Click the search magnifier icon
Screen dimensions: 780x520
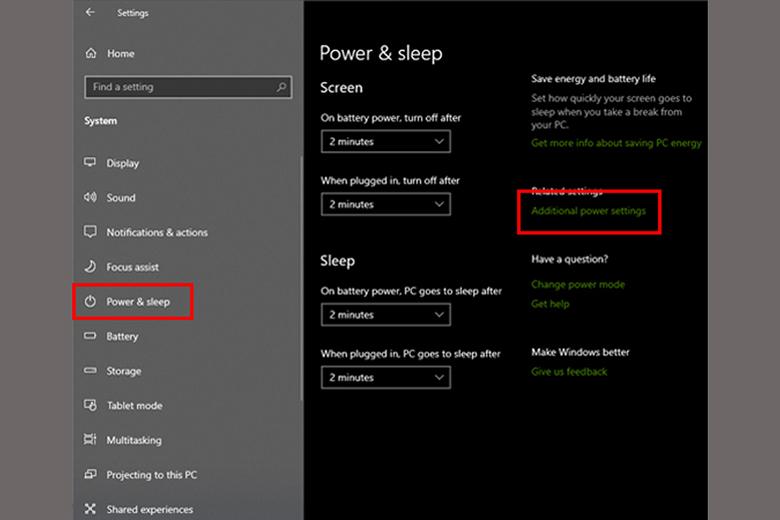tap(282, 87)
